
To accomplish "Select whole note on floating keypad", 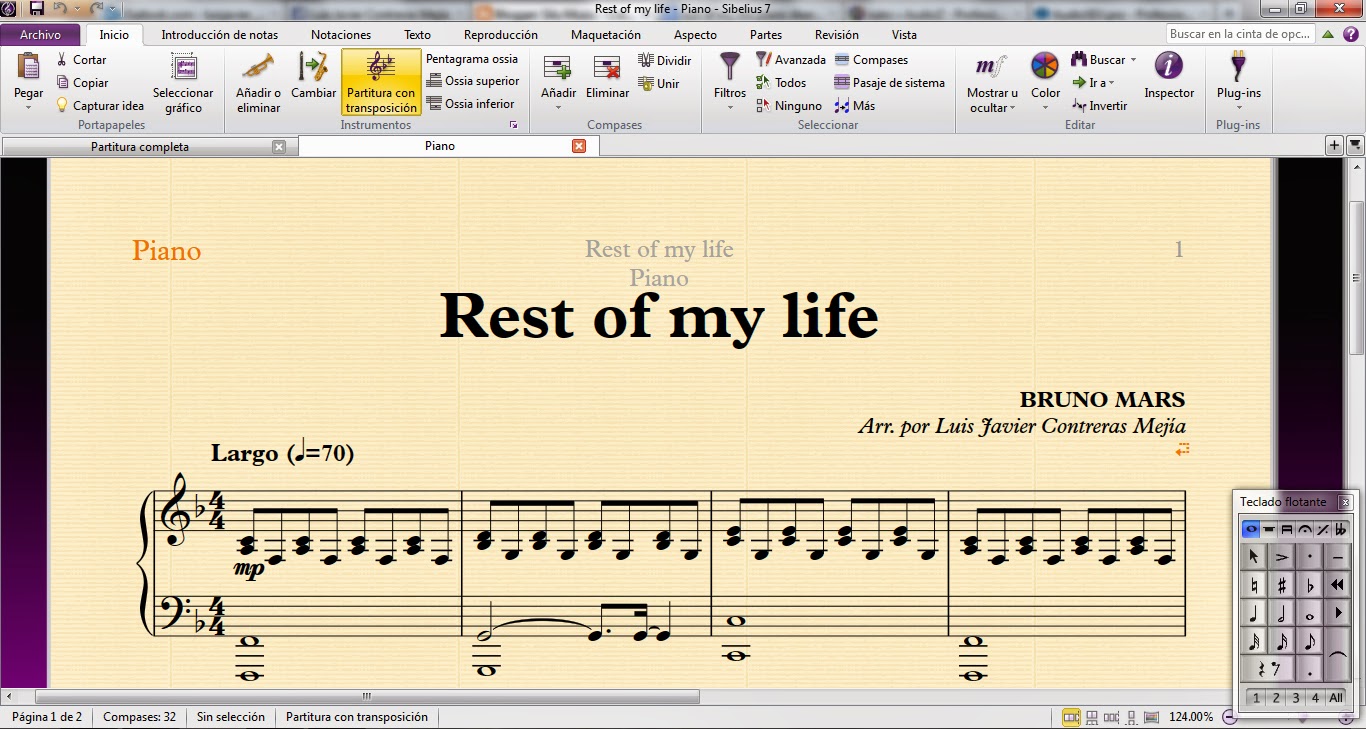I will (1309, 613).
